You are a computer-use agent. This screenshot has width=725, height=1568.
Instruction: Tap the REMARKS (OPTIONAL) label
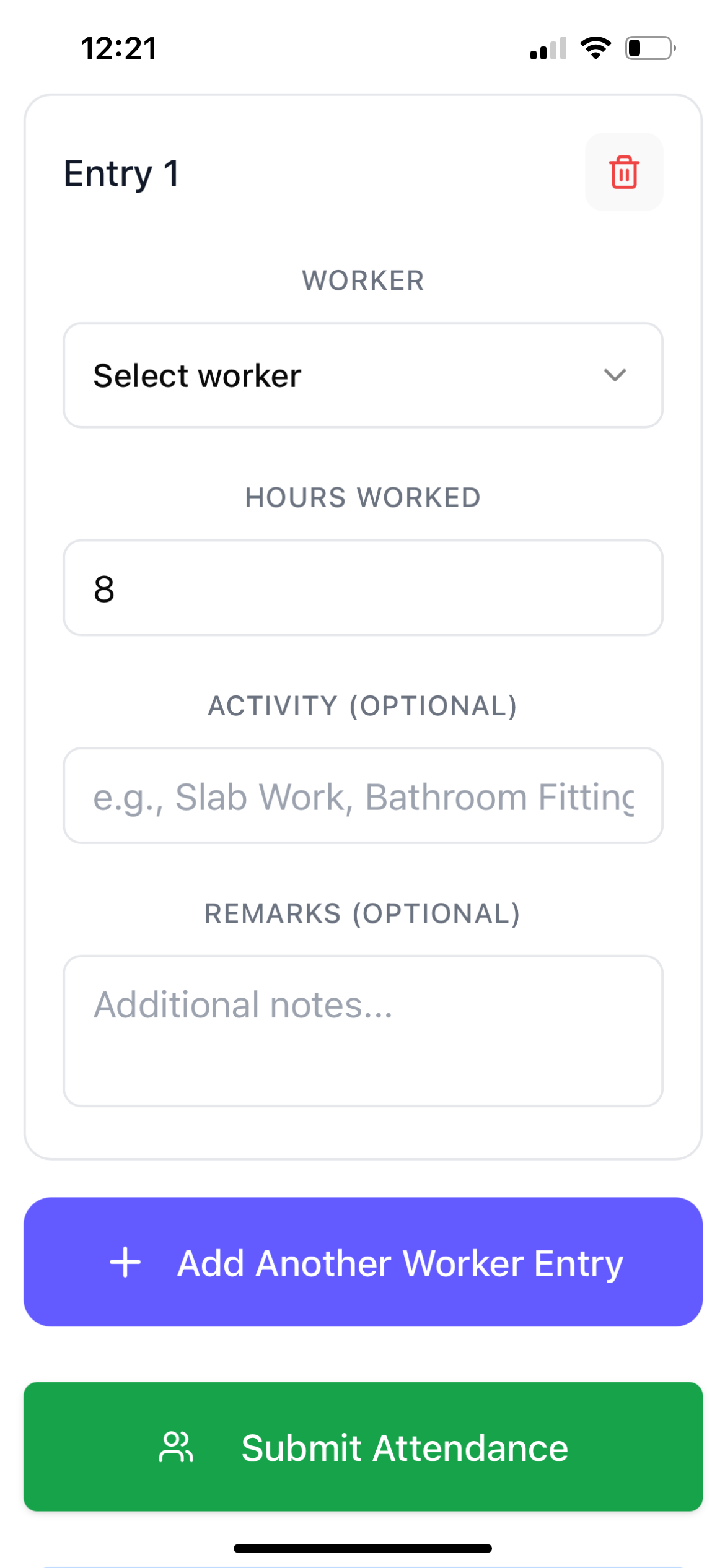362,913
